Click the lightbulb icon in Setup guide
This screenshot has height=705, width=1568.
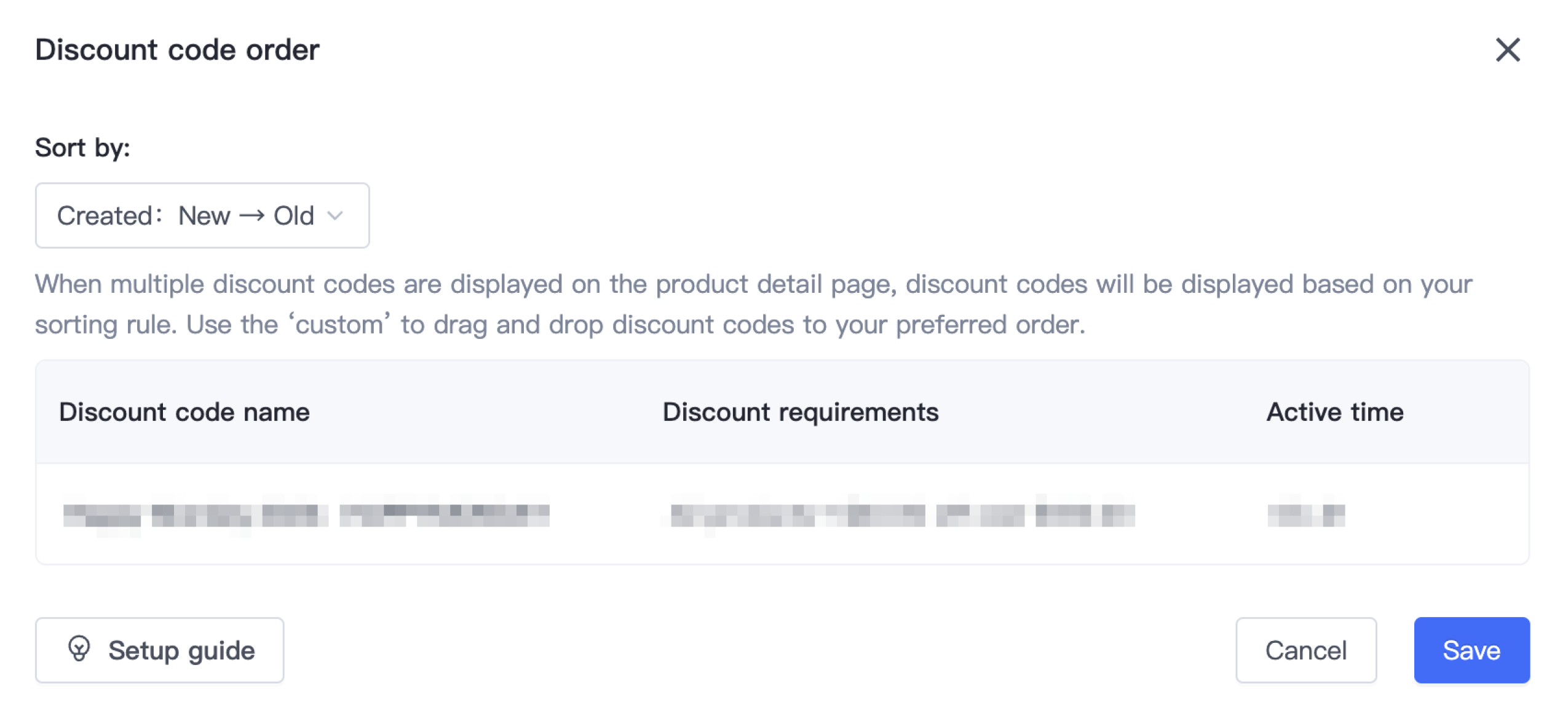click(x=79, y=649)
